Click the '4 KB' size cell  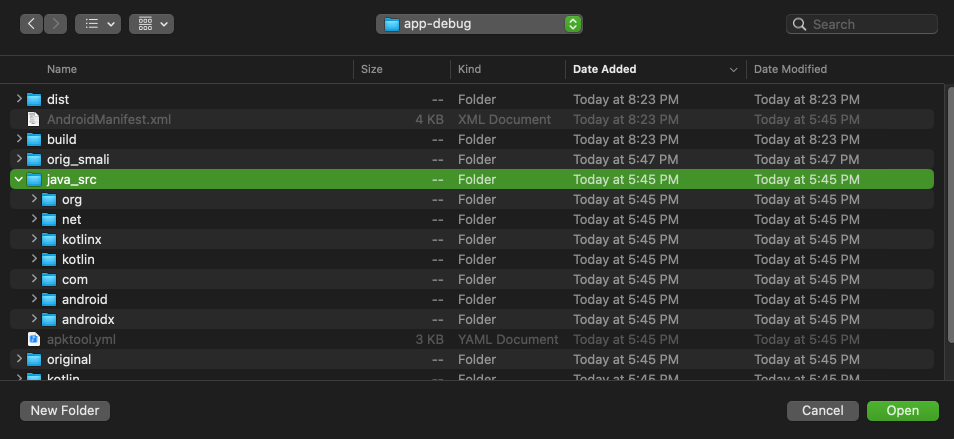(430, 119)
